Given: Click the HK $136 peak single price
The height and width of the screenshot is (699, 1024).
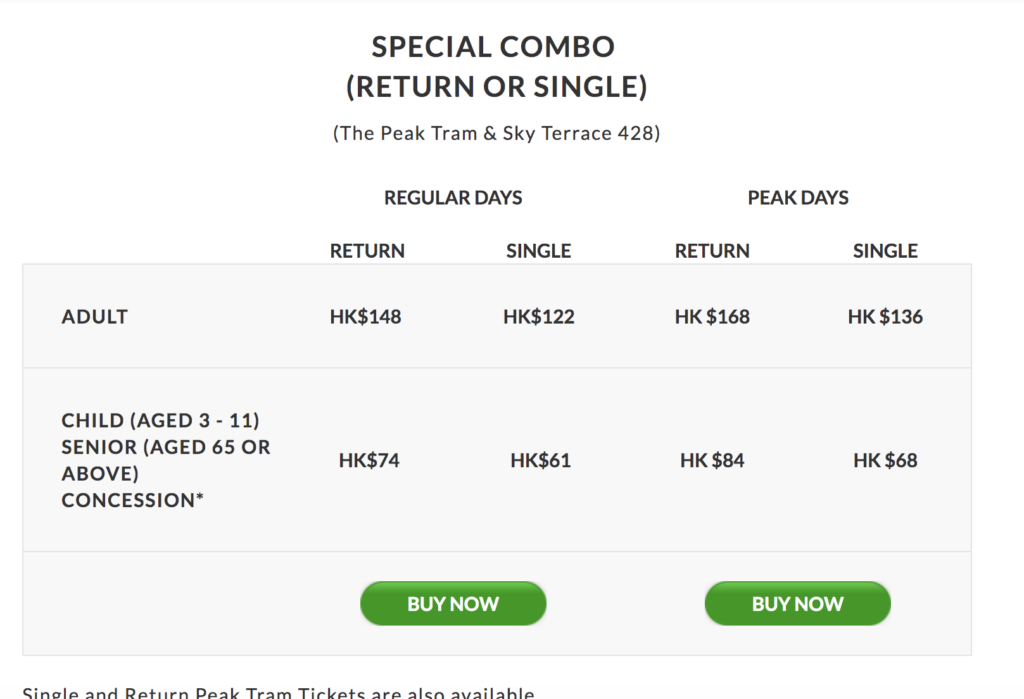Looking at the screenshot, I should click(886, 317).
